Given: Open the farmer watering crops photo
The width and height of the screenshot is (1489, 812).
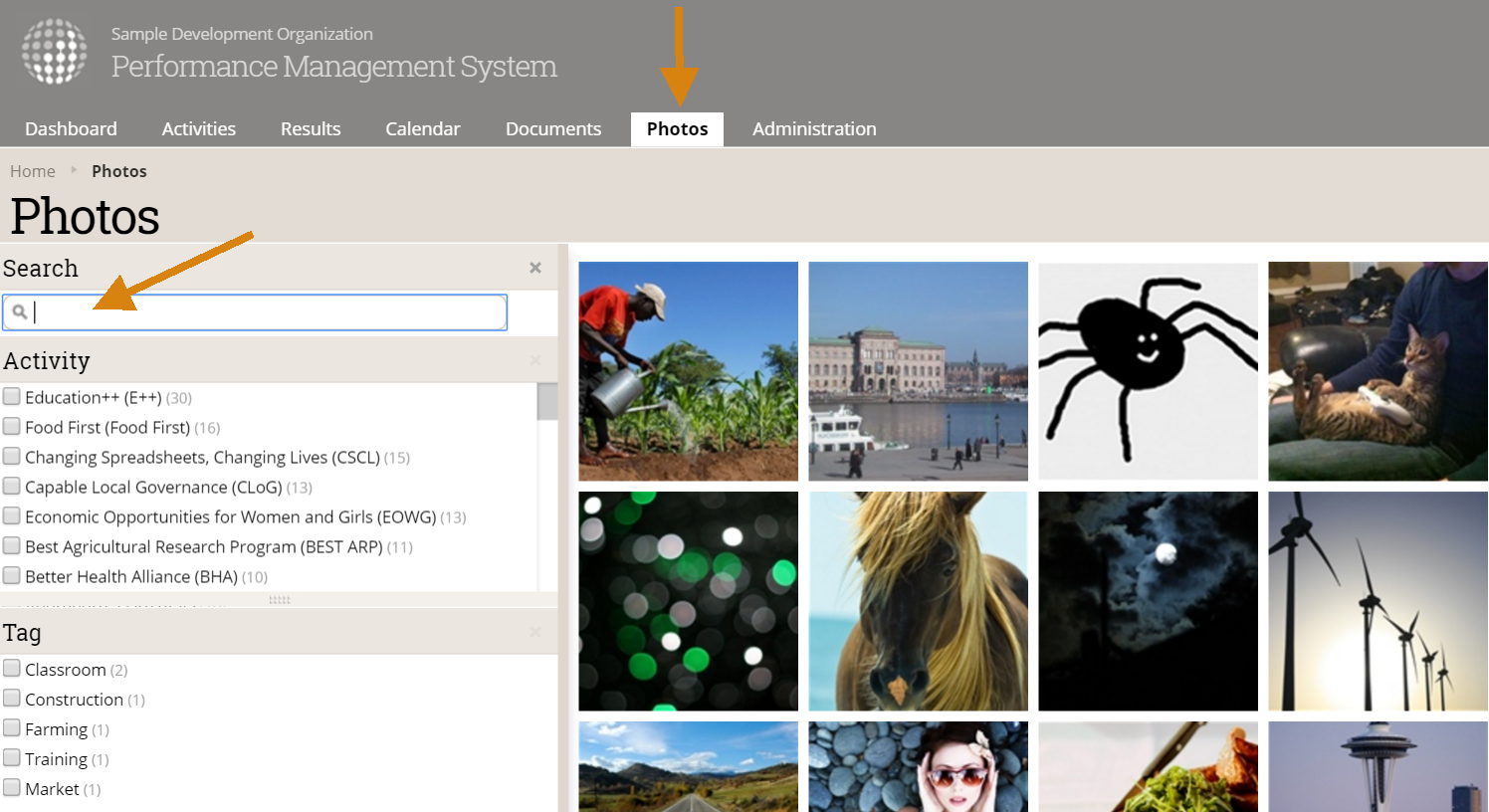Looking at the screenshot, I should point(689,371).
